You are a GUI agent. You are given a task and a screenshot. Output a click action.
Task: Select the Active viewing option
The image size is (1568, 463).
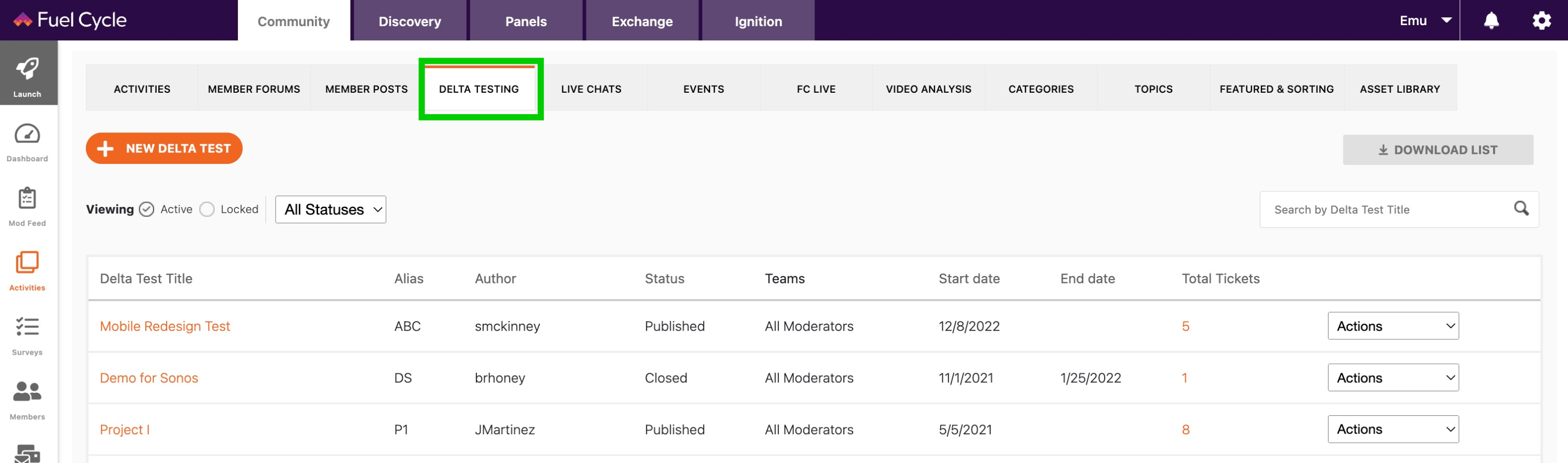point(147,210)
